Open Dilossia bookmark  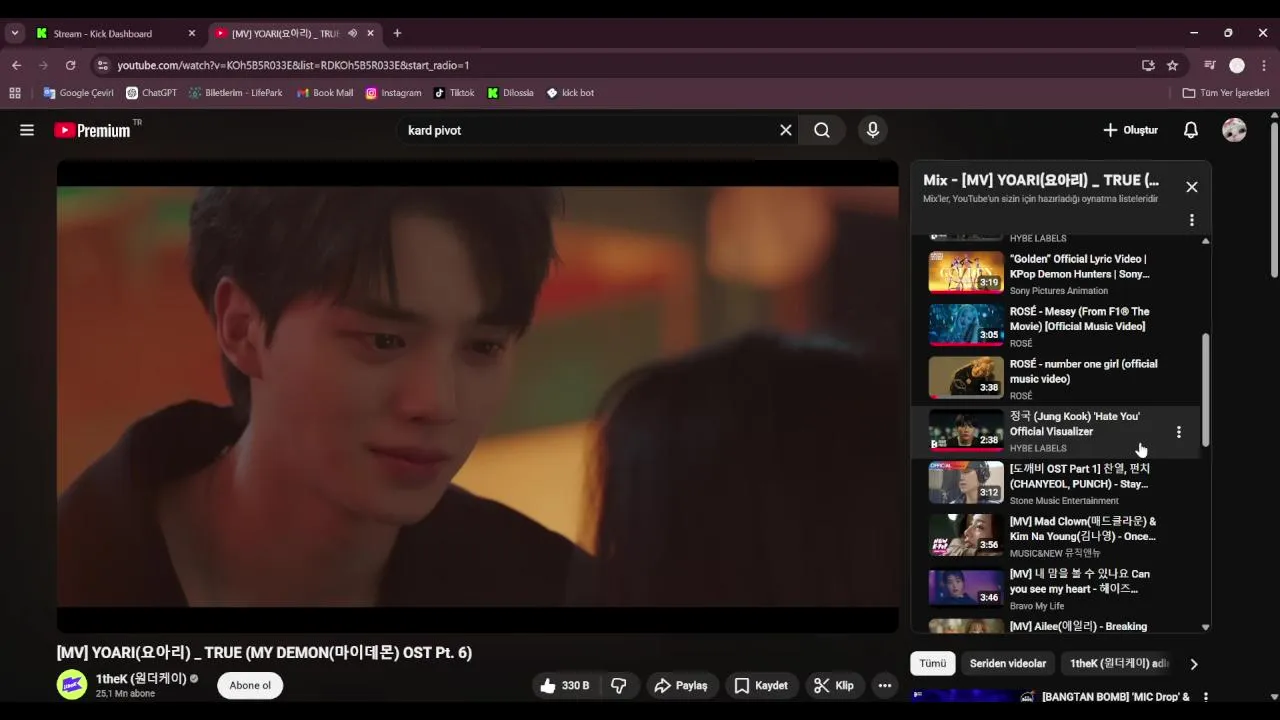click(511, 93)
